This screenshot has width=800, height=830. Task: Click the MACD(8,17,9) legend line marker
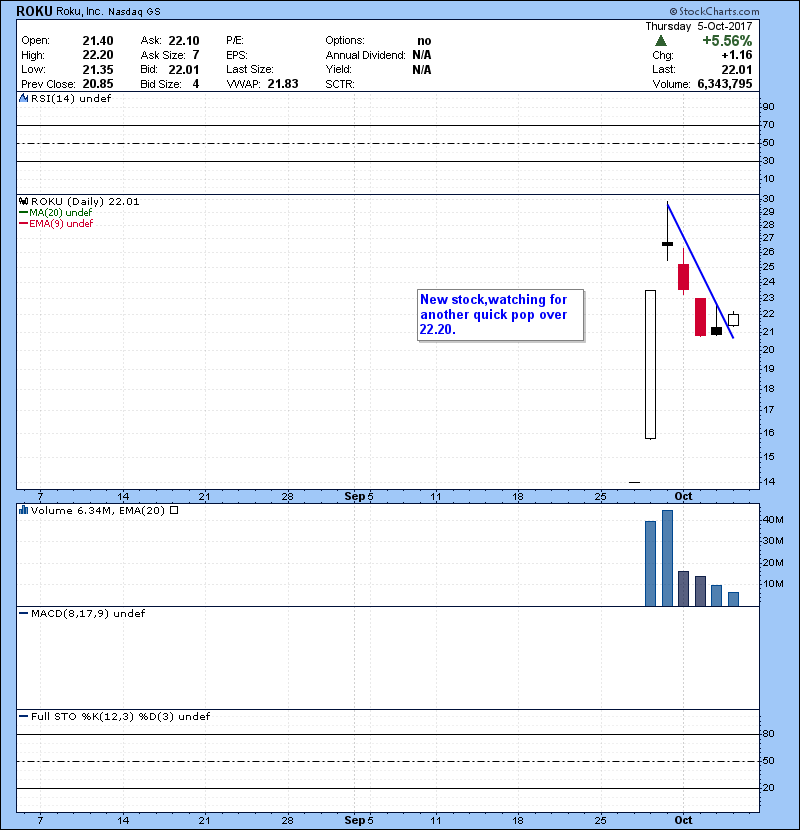click(23, 614)
